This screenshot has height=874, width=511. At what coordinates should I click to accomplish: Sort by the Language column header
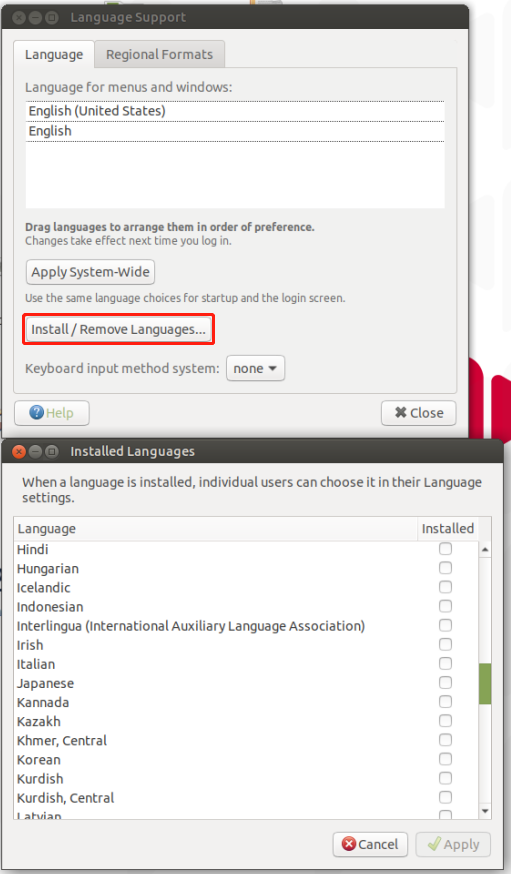click(x=216, y=528)
